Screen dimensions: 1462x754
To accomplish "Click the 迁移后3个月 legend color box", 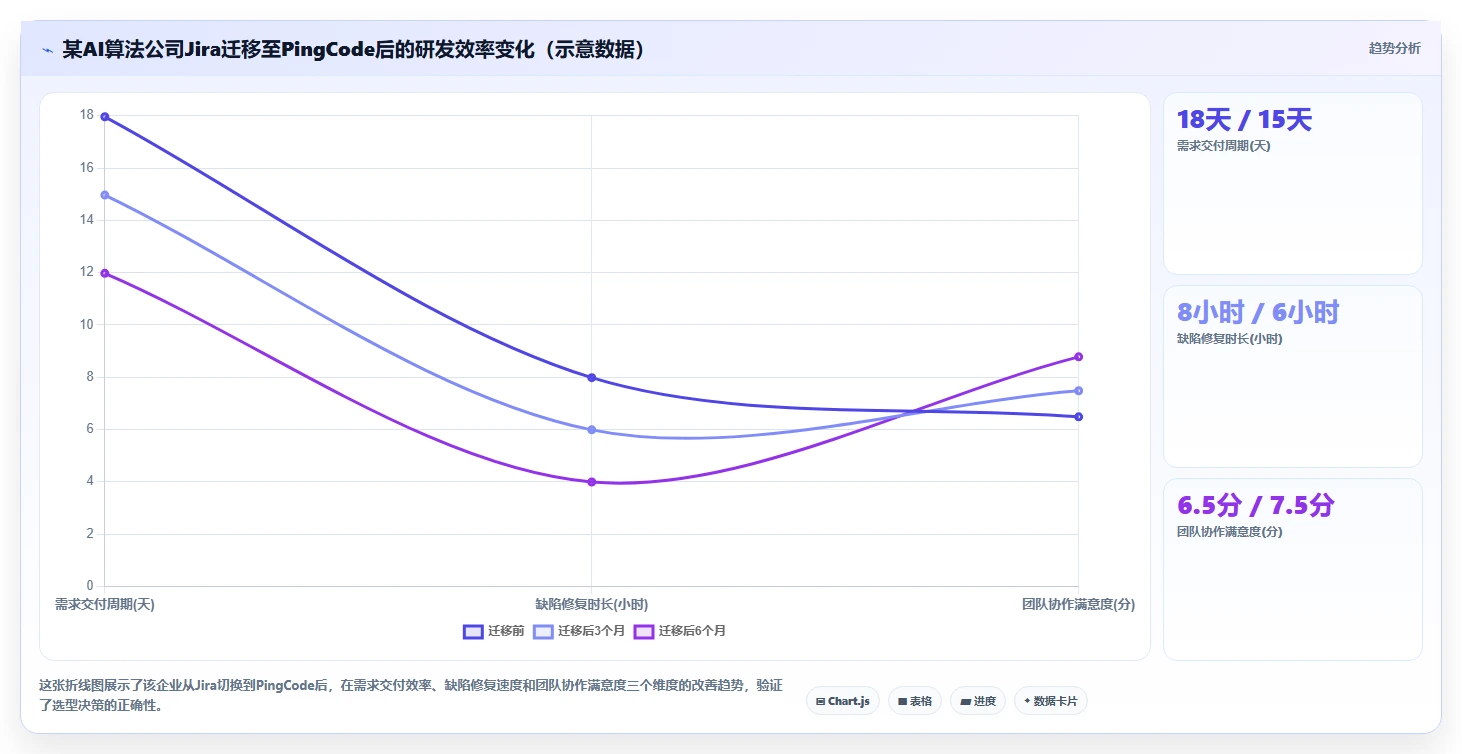I will (x=543, y=631).
